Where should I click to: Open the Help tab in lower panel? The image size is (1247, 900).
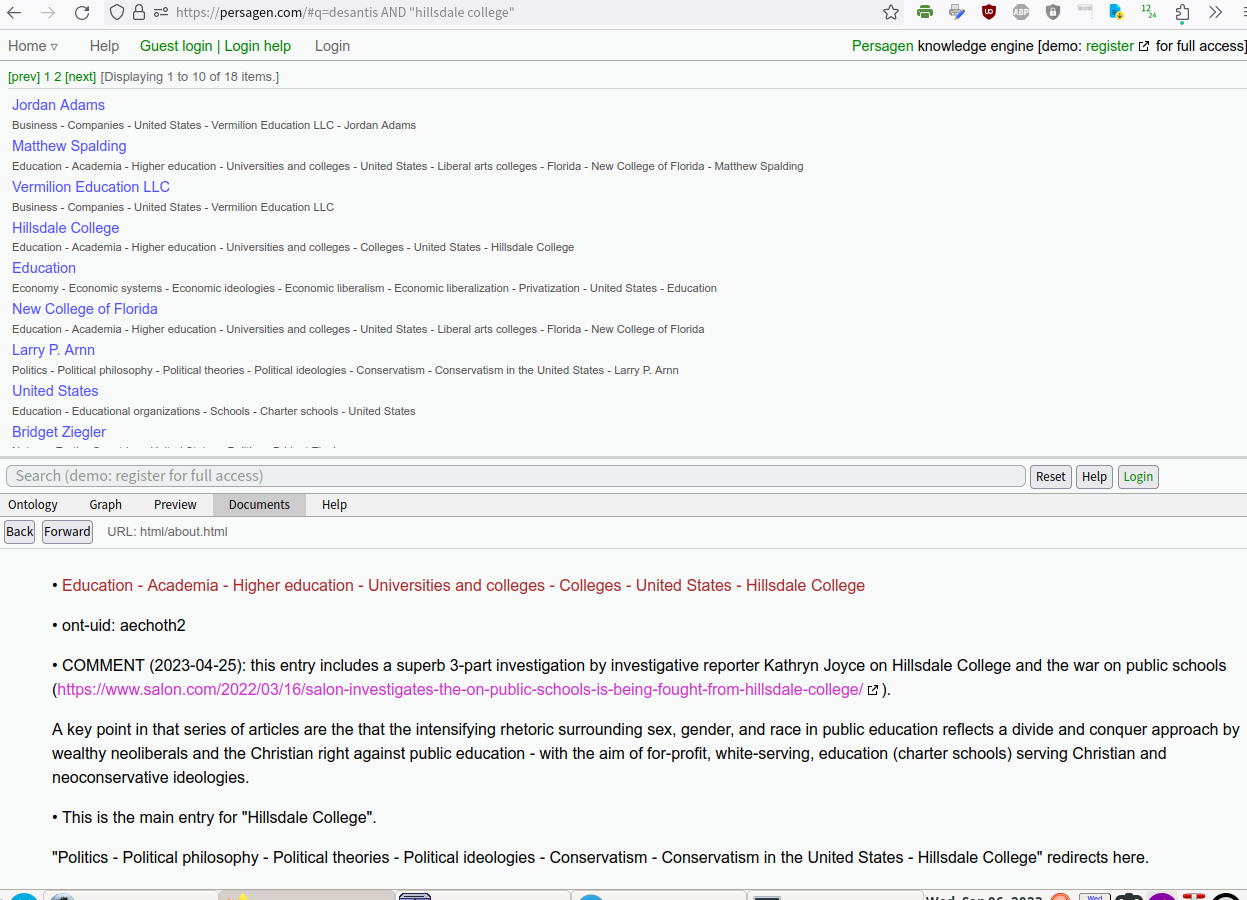point(334,505)
